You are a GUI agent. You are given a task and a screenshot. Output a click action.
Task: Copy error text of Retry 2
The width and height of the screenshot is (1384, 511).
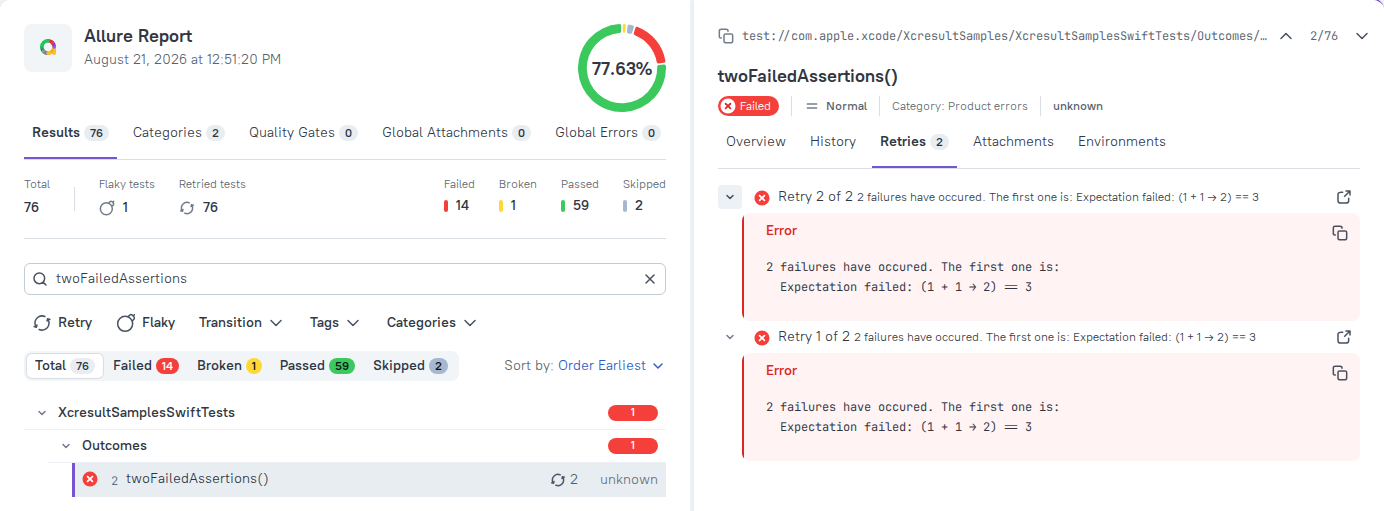click(x=1340, y=233)
